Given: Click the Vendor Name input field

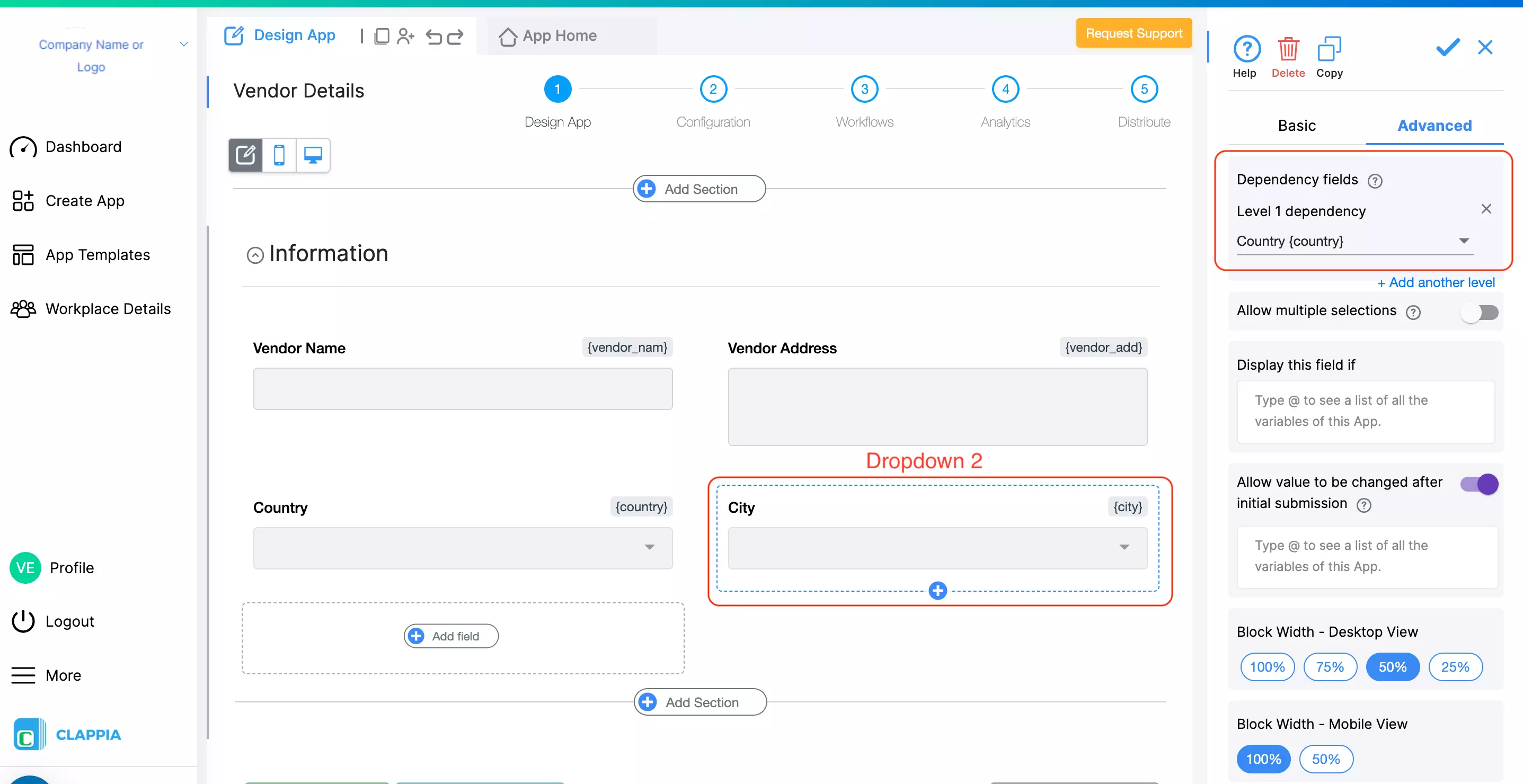Looking at the screenshot, I should tap(462, 389).
